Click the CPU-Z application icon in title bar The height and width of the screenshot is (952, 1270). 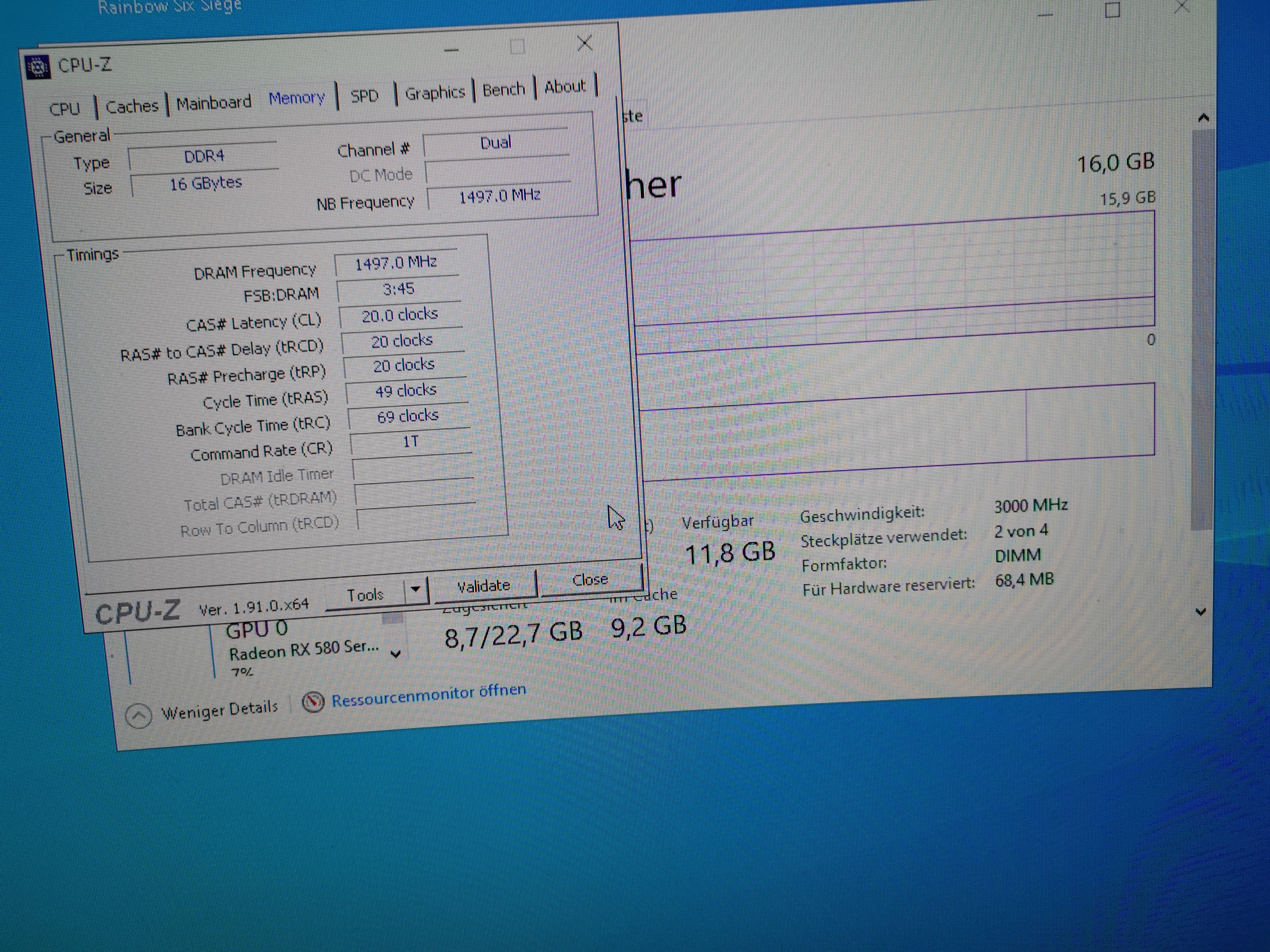(x=38, y=68)
